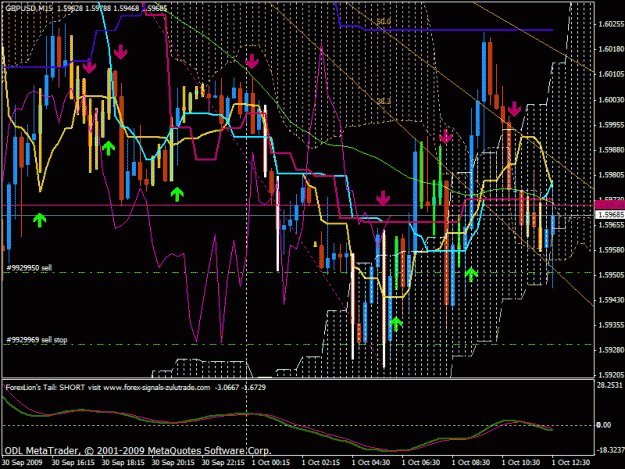Screen dimensions: 625x469
Task: Click the 1 Oct 04:30 time label
Action: 371,463
